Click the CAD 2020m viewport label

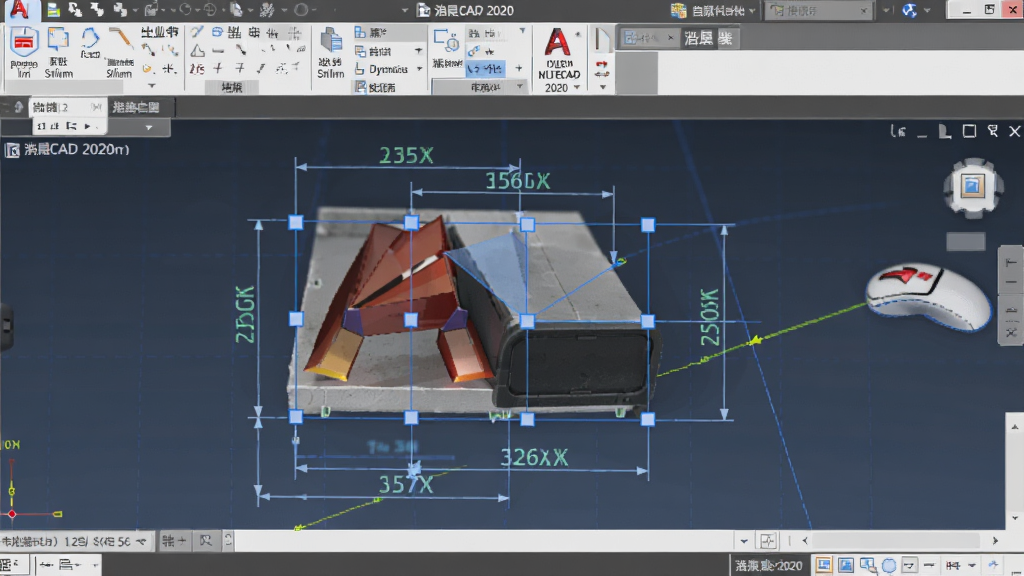[76, 150]
